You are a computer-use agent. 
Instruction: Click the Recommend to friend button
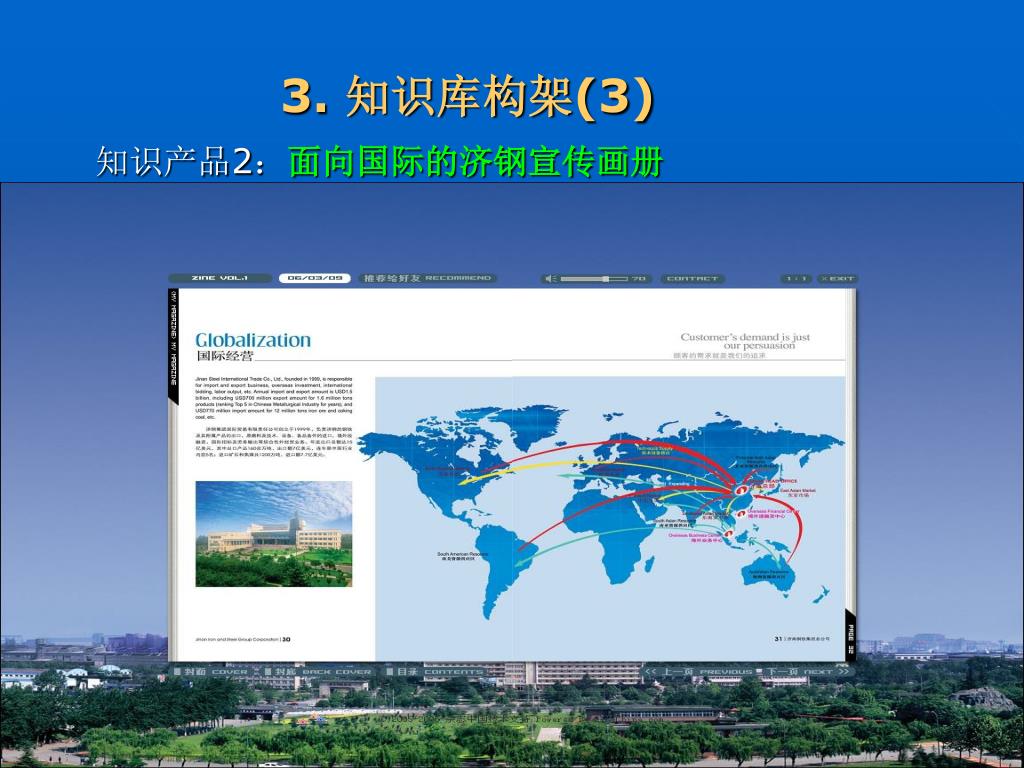(x=427, y=278)
